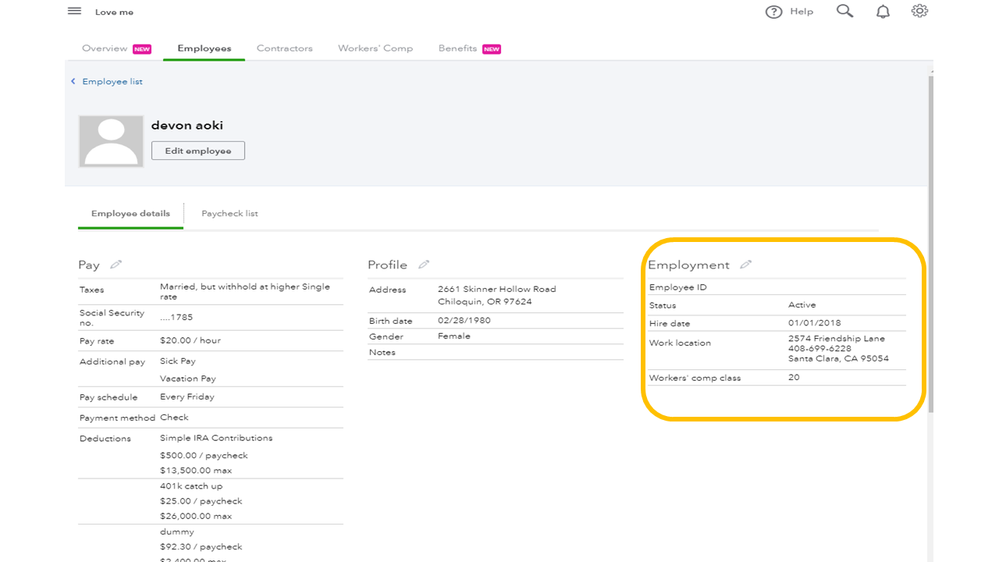Viewport: 999px width, 562px height.
Task: Open the settings gear icon
Action: tap(919, 11)
